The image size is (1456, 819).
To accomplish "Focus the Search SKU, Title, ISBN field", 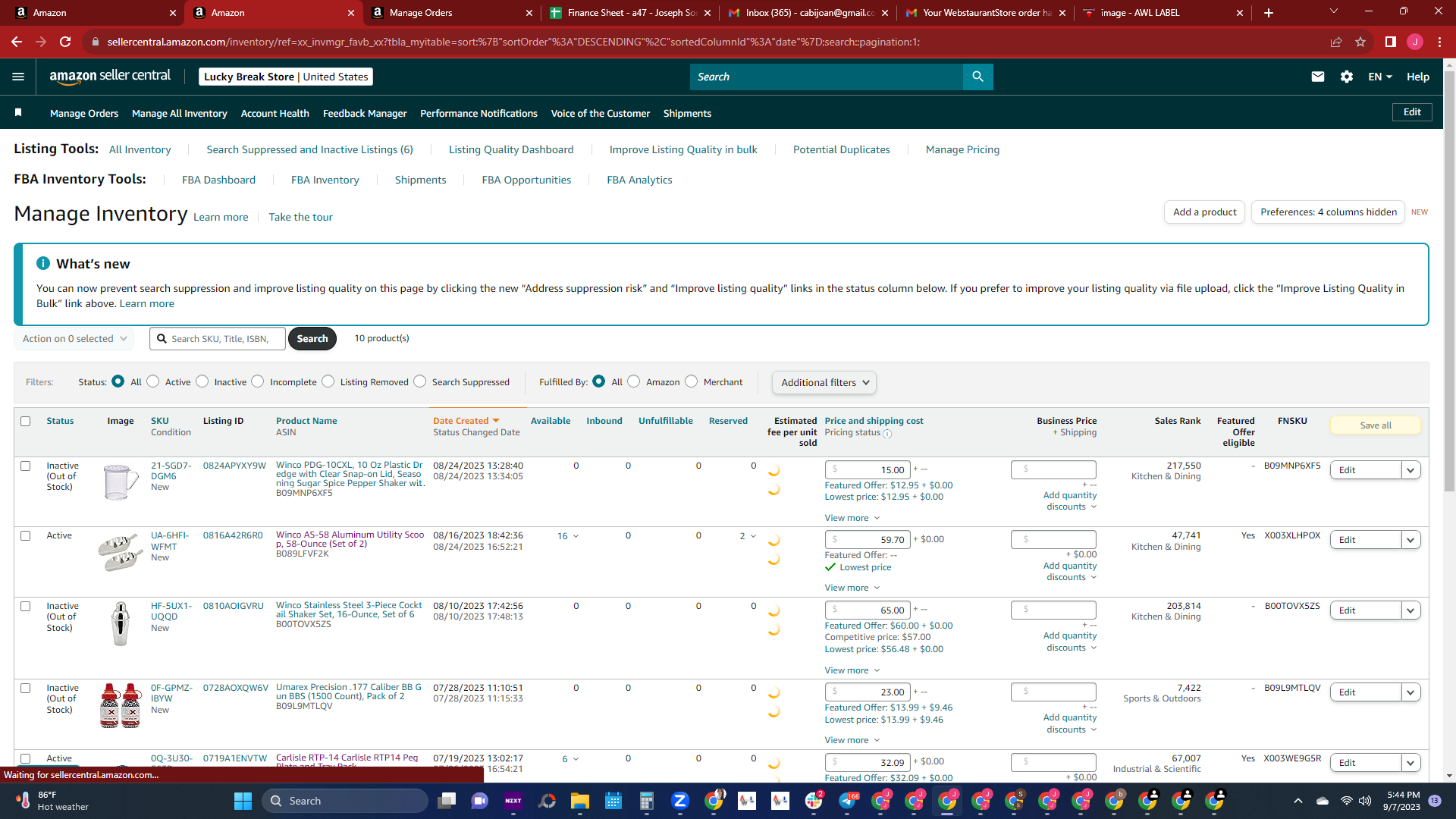I will point(218,339).
